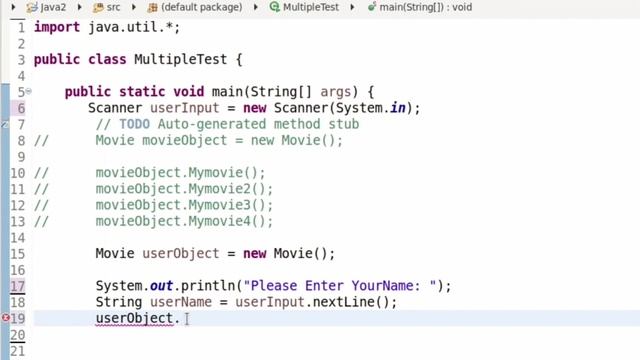Click the task marker on line 7

pyautogui.click(x=5, y=124)
